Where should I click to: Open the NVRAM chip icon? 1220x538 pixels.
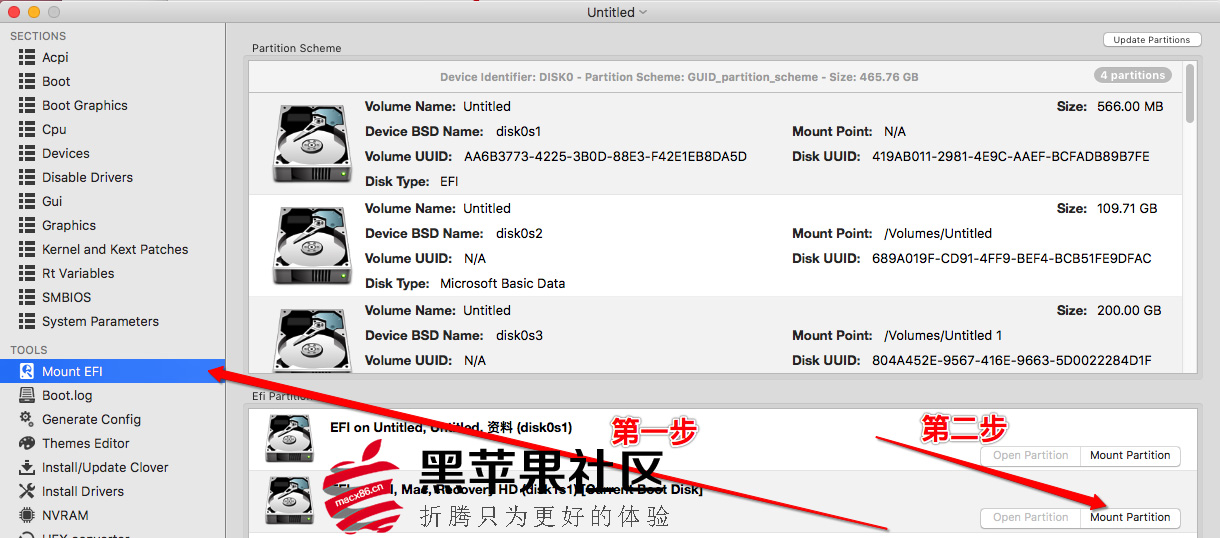coord(27,515)
